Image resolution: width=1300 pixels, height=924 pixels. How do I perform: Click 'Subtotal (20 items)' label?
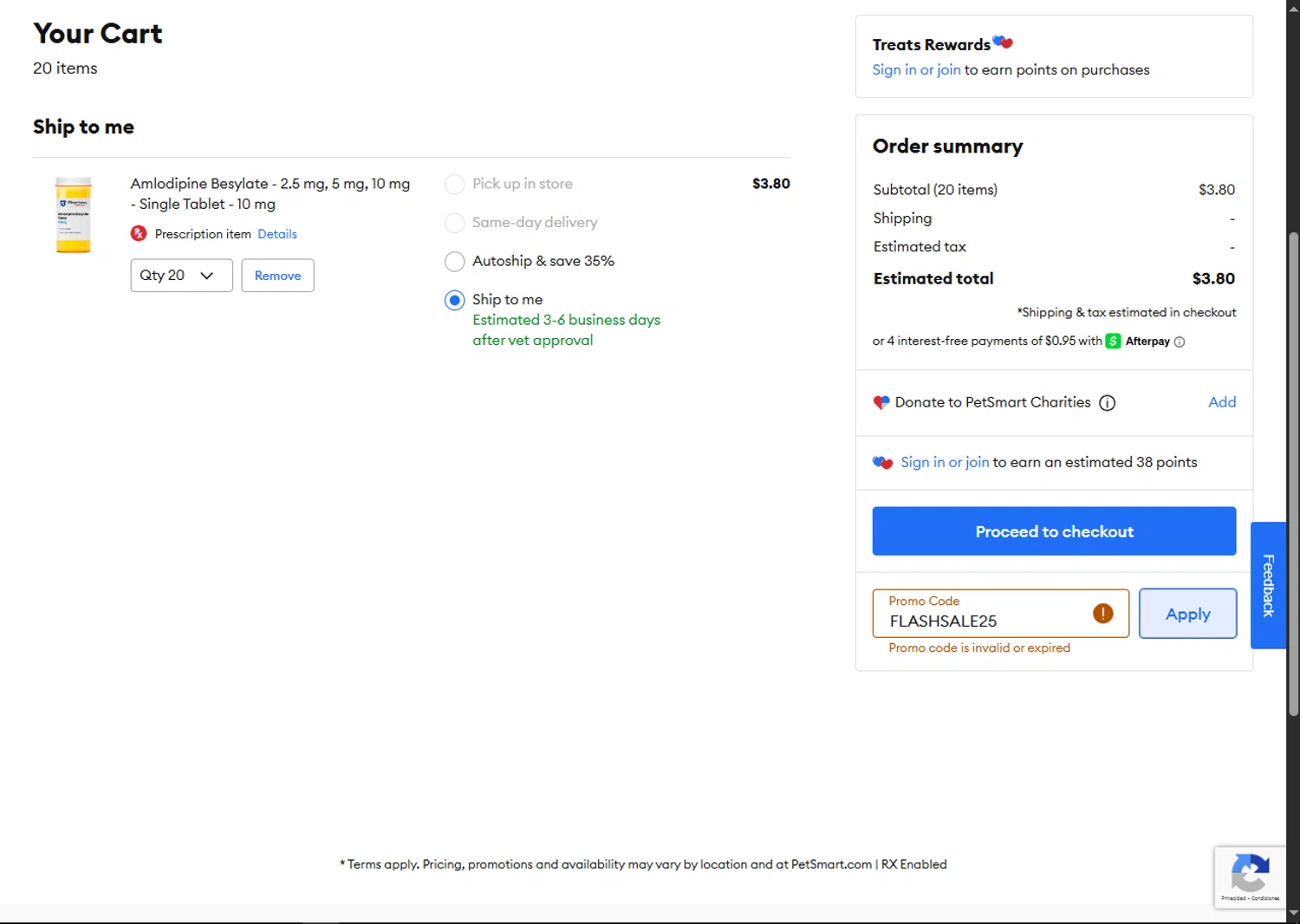[935, 190]
